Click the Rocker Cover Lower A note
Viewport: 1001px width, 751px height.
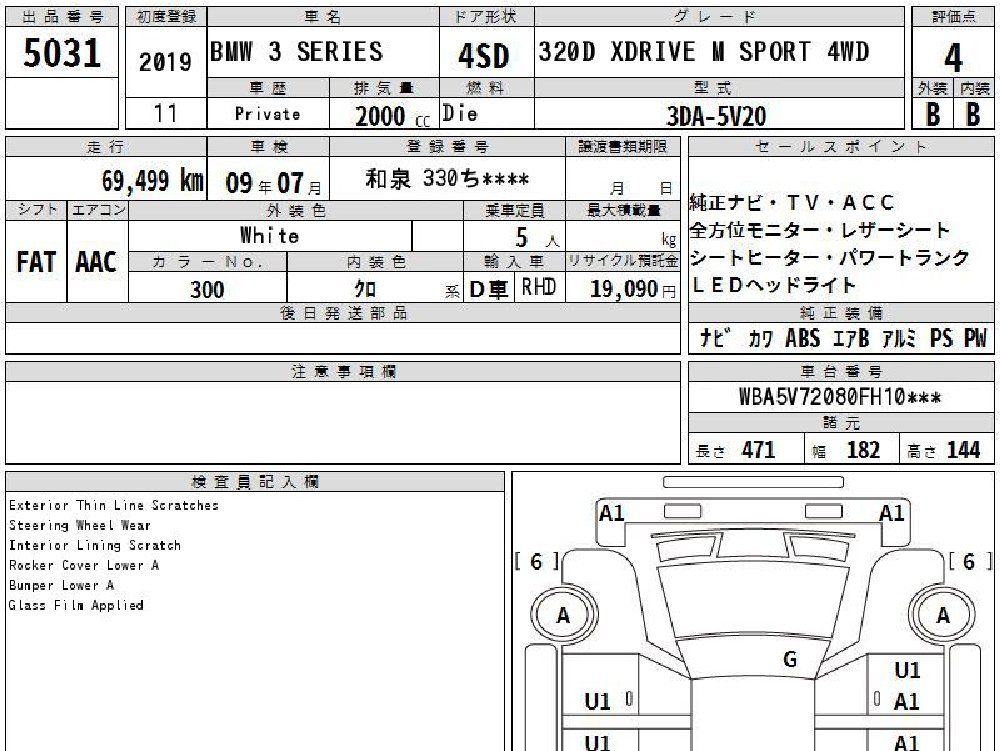pyautogui.click(x=84, y=565)
